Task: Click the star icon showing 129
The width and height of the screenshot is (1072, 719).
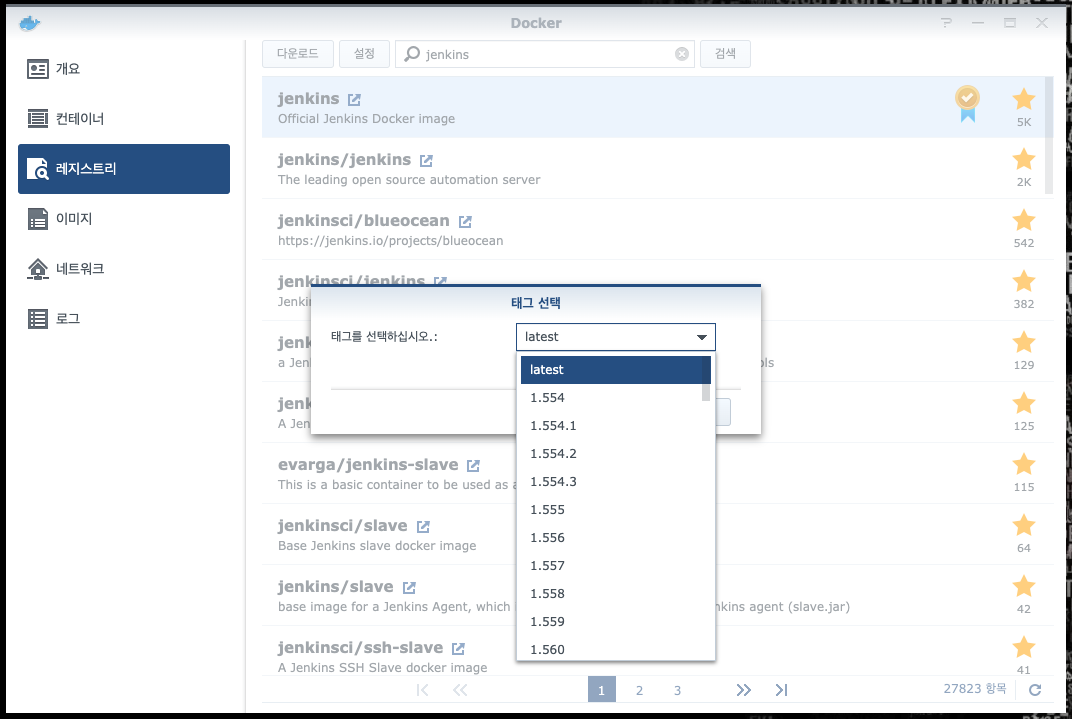Action: click(x=1023, y=342)
